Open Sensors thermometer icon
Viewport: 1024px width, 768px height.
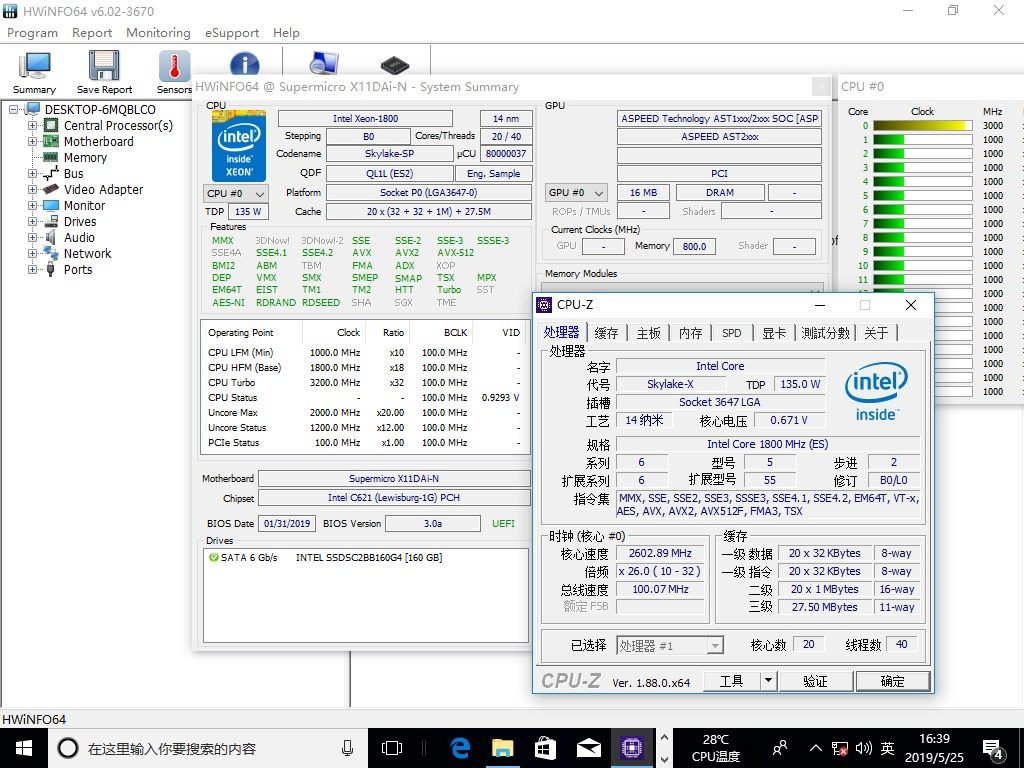click(174, 73)
